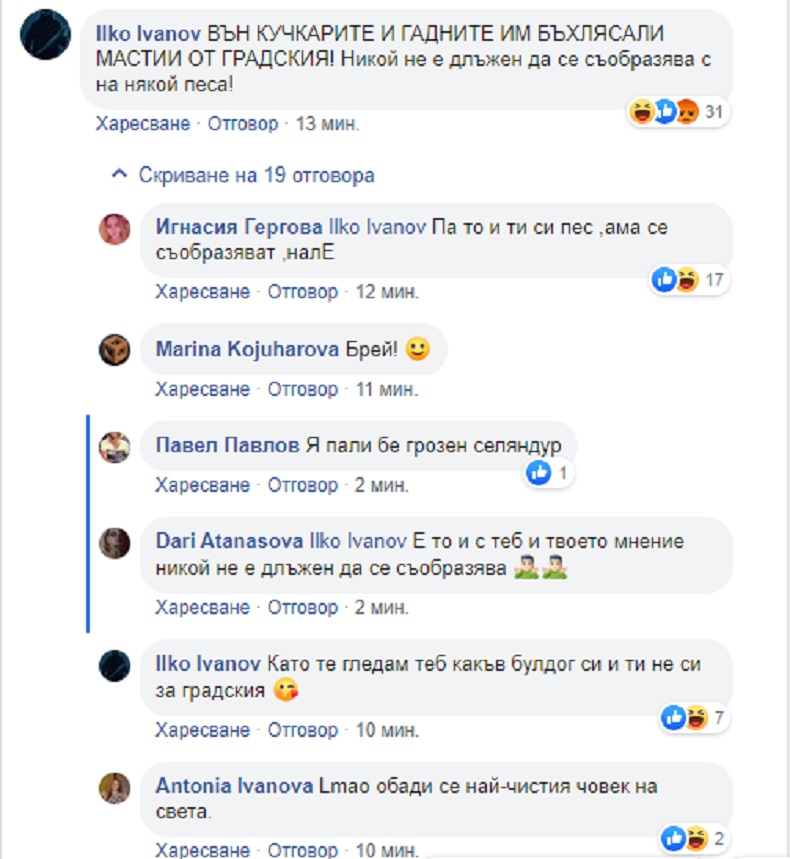Like Marina Kojuharova's reply with Харесване
790x859 pixels.
pos(203,390)
